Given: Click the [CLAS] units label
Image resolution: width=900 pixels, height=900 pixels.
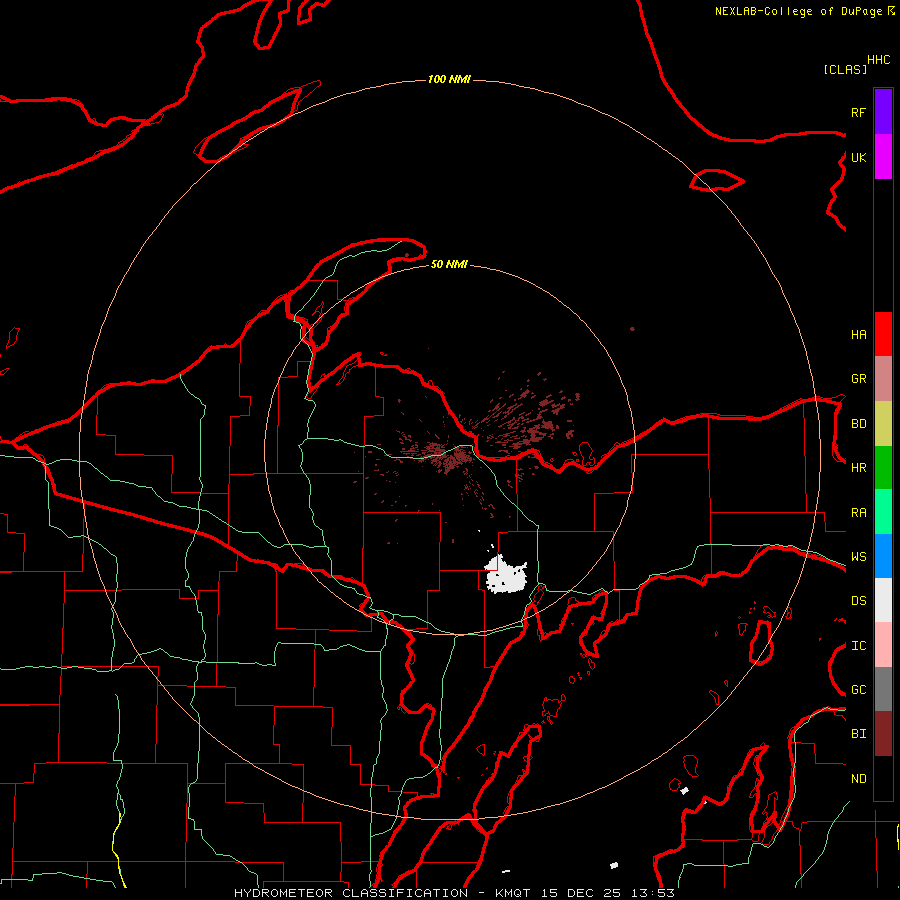Looking at the screenshot, I should [x=845, y=69].
